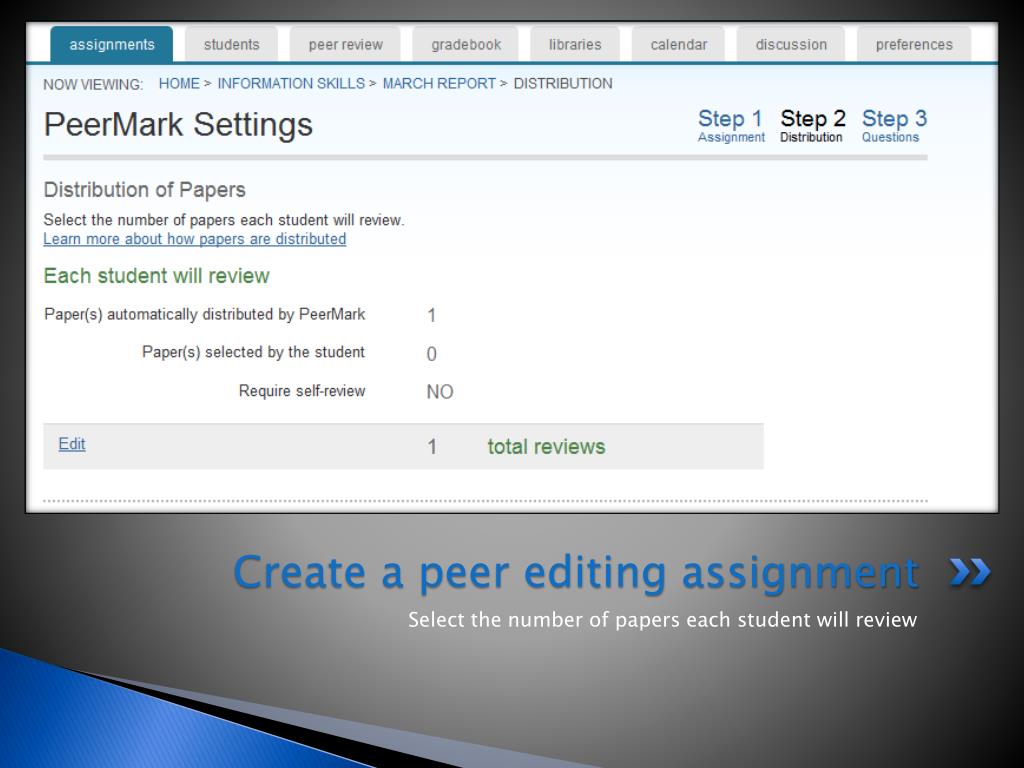
Task: Switch to the students tab
Action: [x=231, y=44]
